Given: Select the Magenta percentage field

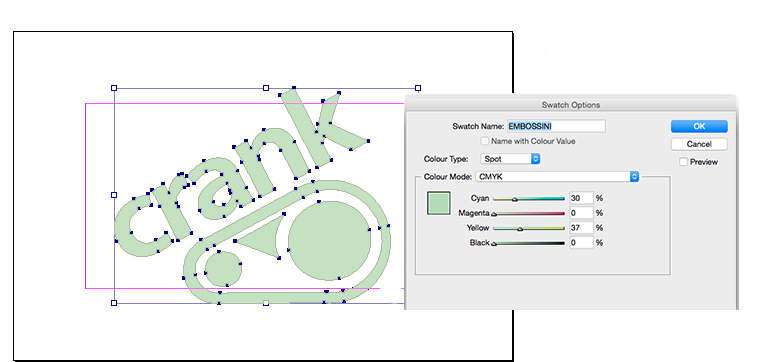Looking at the screenshot, I should tap(581, 213).
